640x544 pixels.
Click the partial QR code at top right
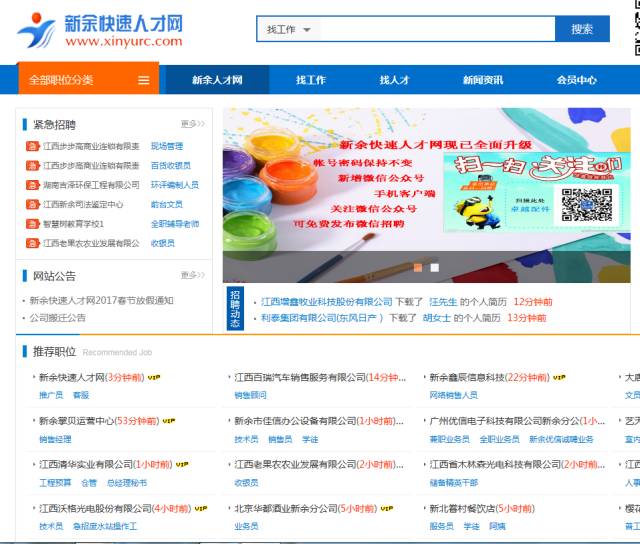(637, 28)
